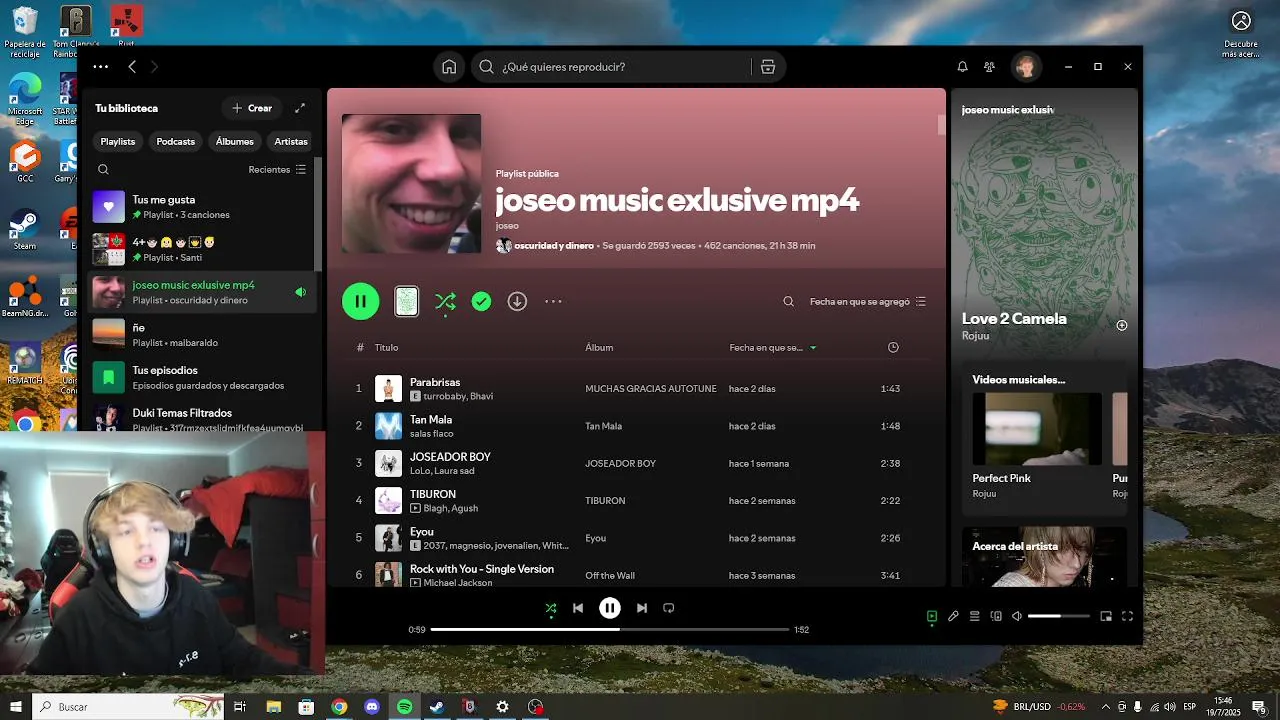Viewport: 1280px width, 720px height.
Task: Open Connect to a device icon
Action: 996,617
